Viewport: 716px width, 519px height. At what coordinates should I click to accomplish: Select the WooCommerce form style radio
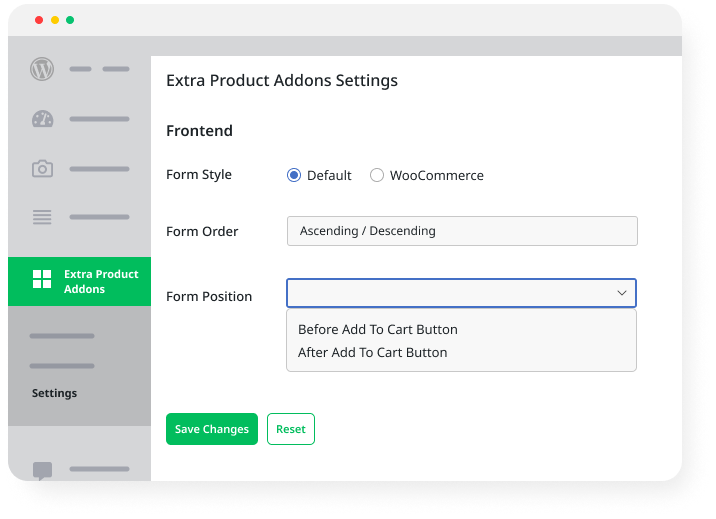pos(377,175)
